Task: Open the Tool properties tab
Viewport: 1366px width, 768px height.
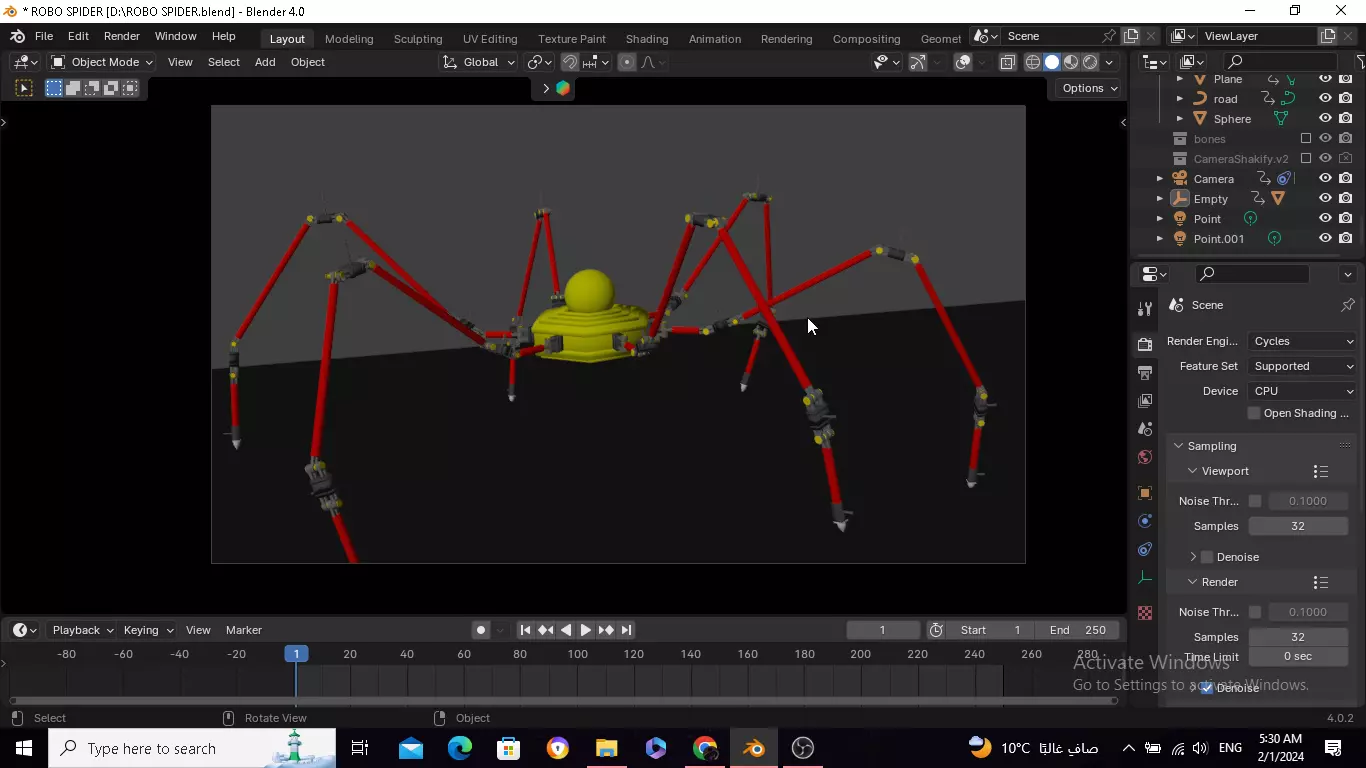Action: (1145, 308)
